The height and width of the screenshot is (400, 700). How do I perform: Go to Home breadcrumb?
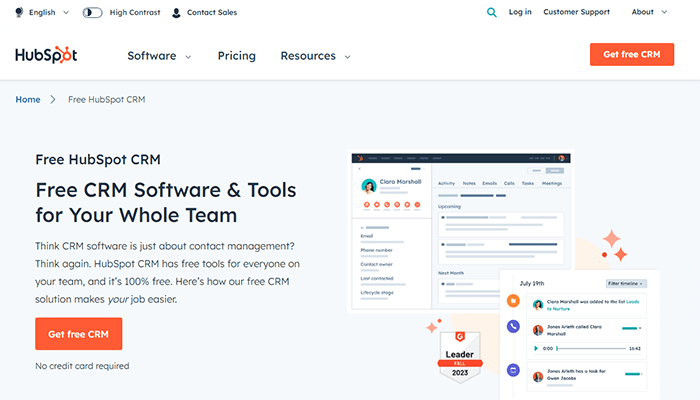tap(28, 100)
